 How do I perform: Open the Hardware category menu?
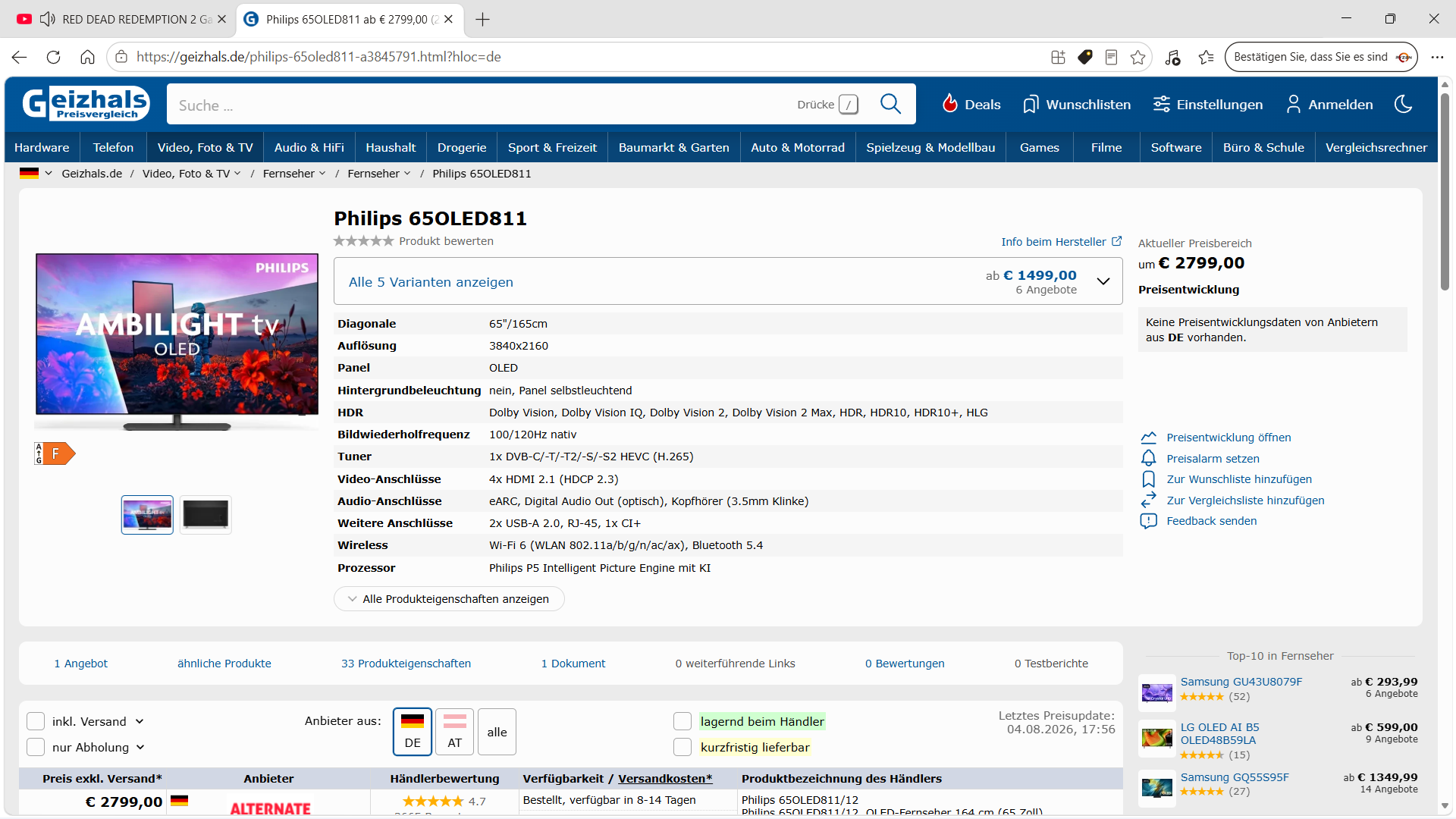tap(42, 147)
